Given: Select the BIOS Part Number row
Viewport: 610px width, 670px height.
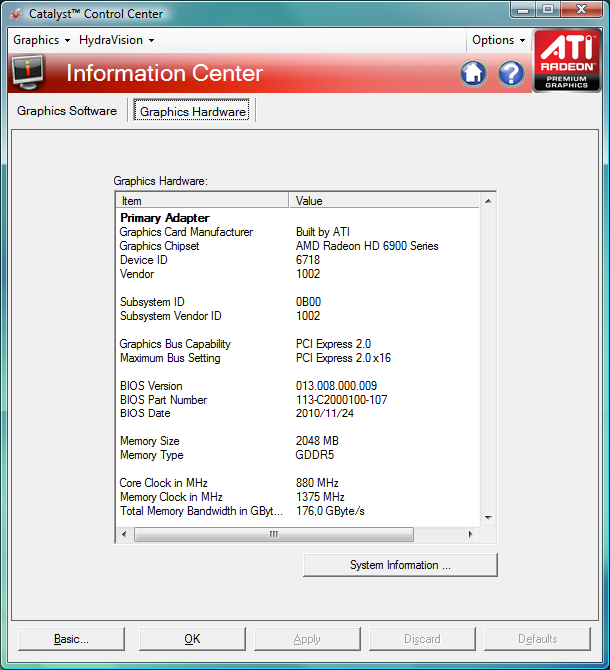Looking at the screenshot, I should [298, 400].
